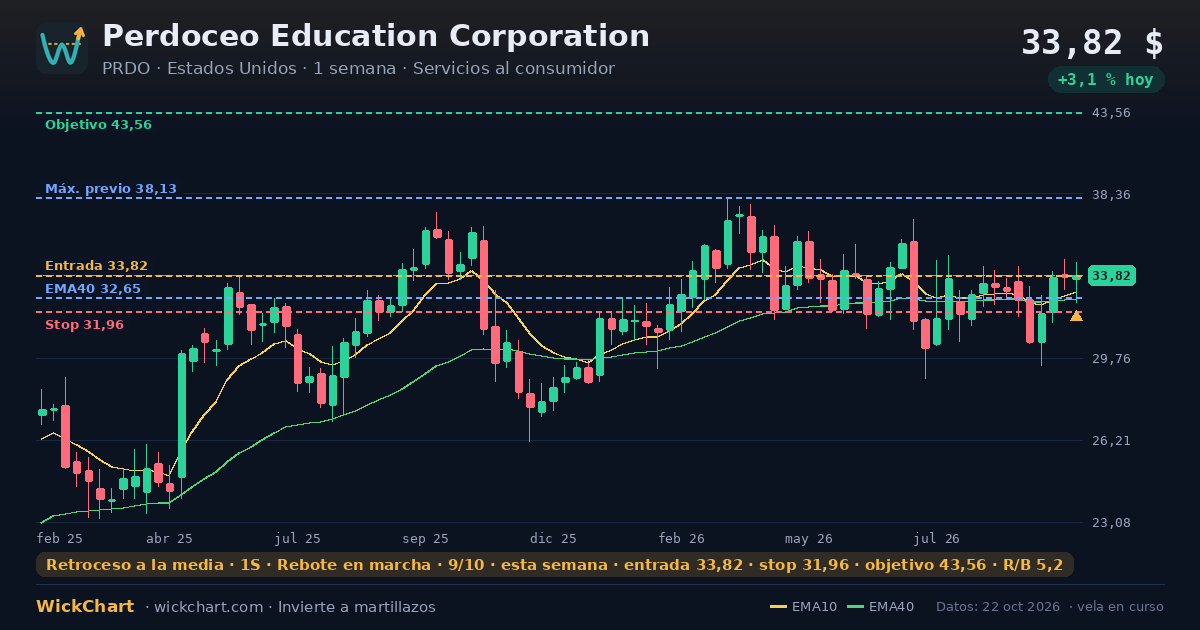
Task: Click the +3,1 % hoy badge
Action: tap(1105, 80)
